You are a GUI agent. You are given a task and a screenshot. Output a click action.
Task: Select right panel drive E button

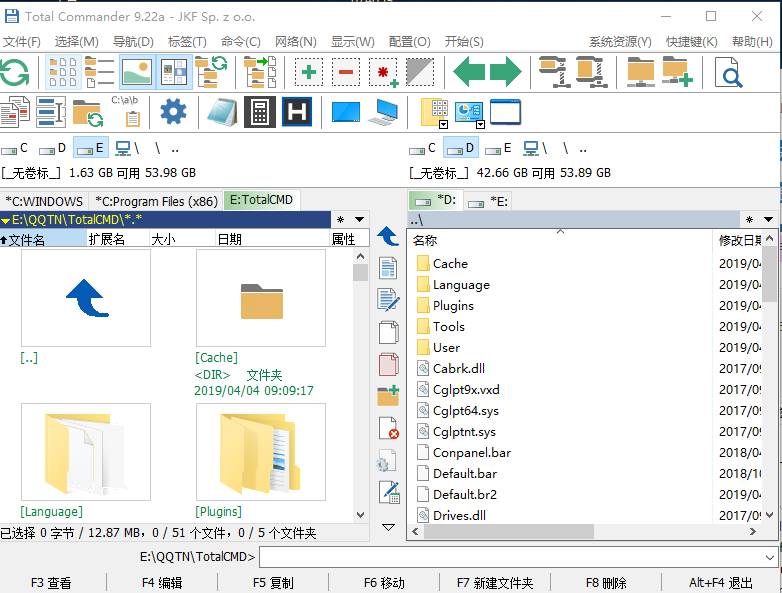pos(498,148)
